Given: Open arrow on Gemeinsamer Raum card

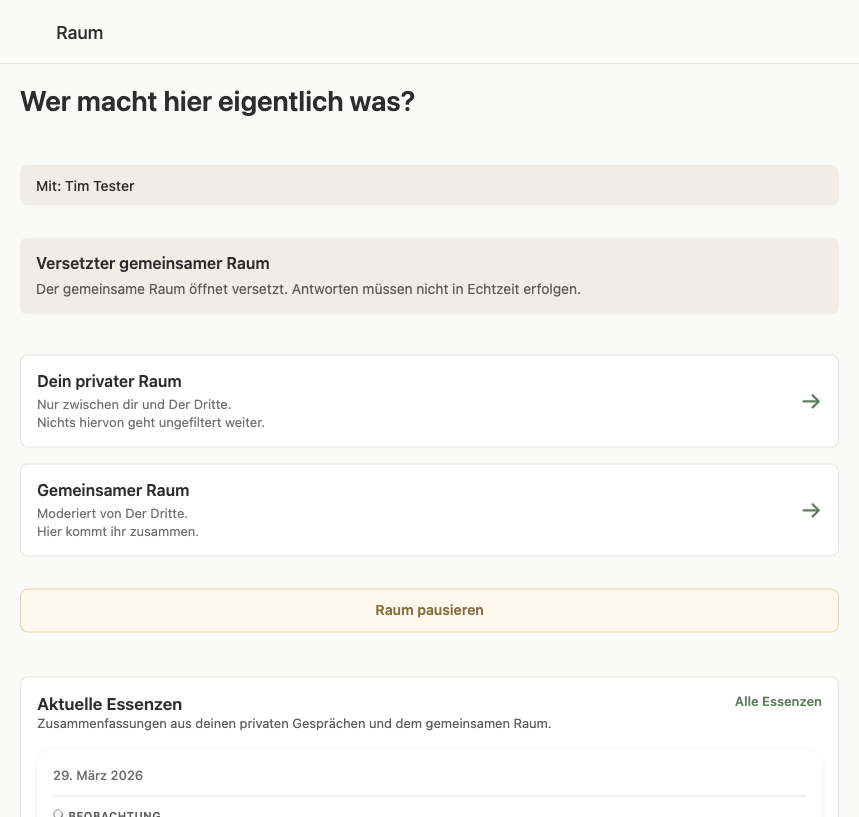Looking at the screenshot, I should [x=811, y=510].
